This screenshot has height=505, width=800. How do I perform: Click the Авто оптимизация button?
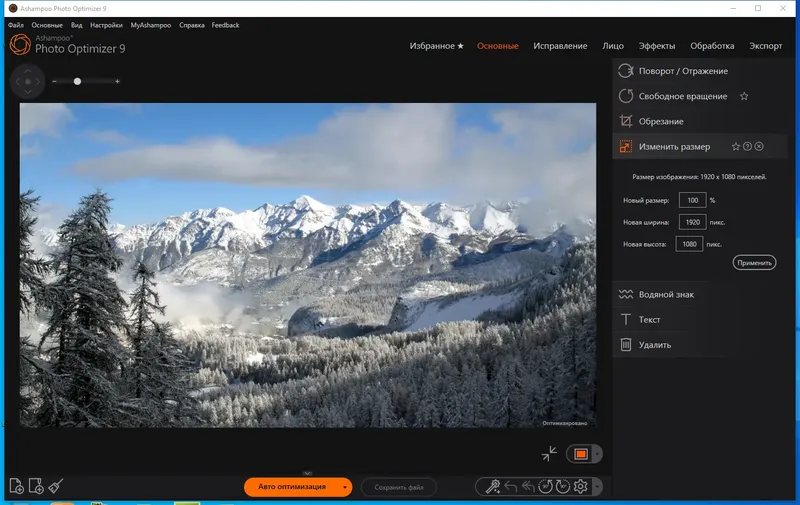click(291, 487)
